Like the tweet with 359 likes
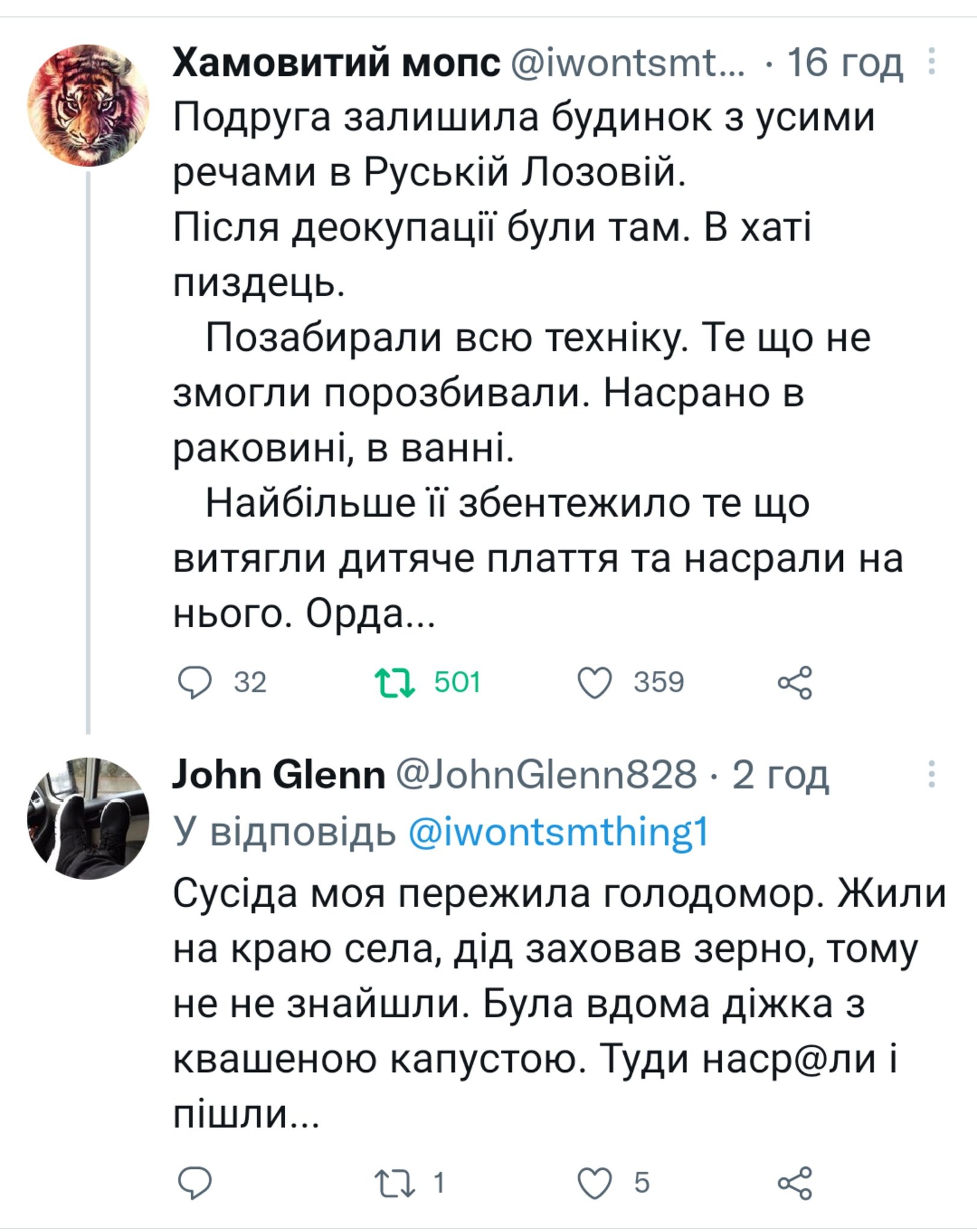The image size is (977, 1232). (594, 683)
